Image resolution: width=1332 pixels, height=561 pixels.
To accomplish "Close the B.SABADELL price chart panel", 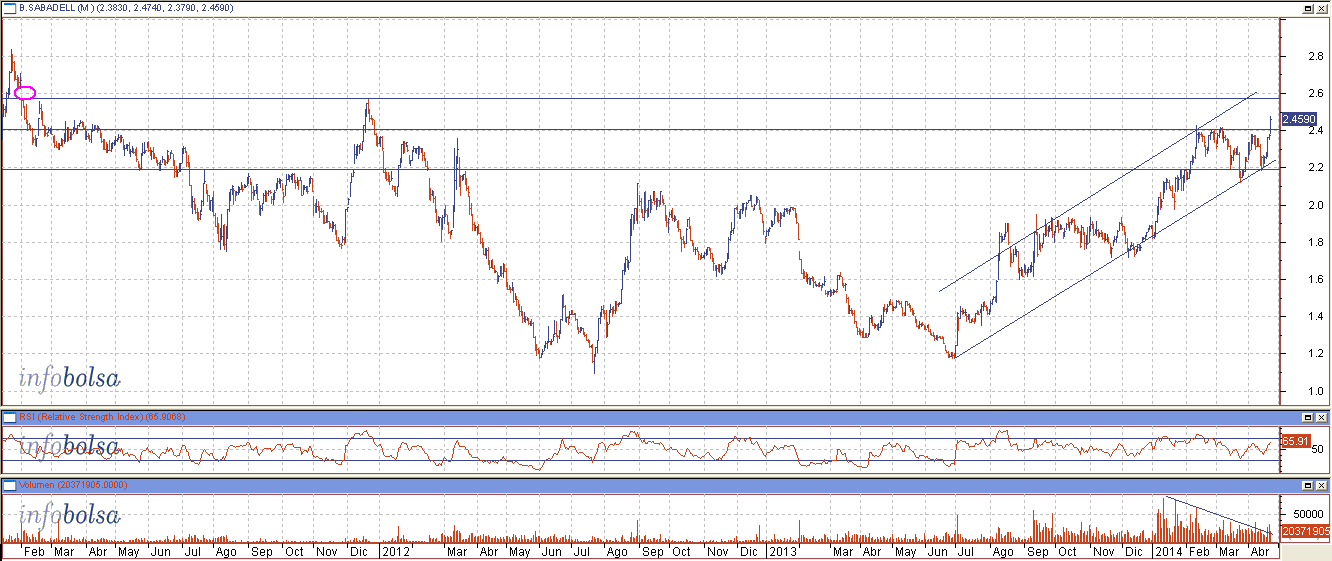I will (x=1322, y=8).
